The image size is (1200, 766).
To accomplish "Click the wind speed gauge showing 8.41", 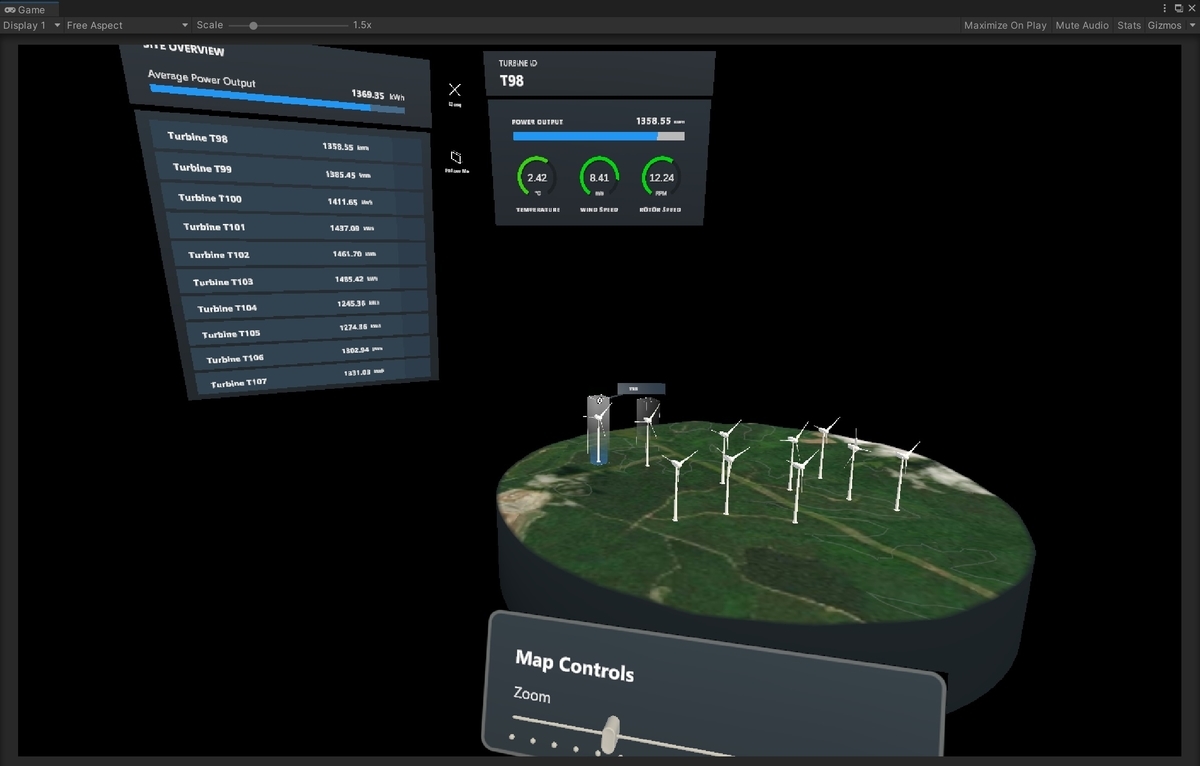I will pos(599,177).
